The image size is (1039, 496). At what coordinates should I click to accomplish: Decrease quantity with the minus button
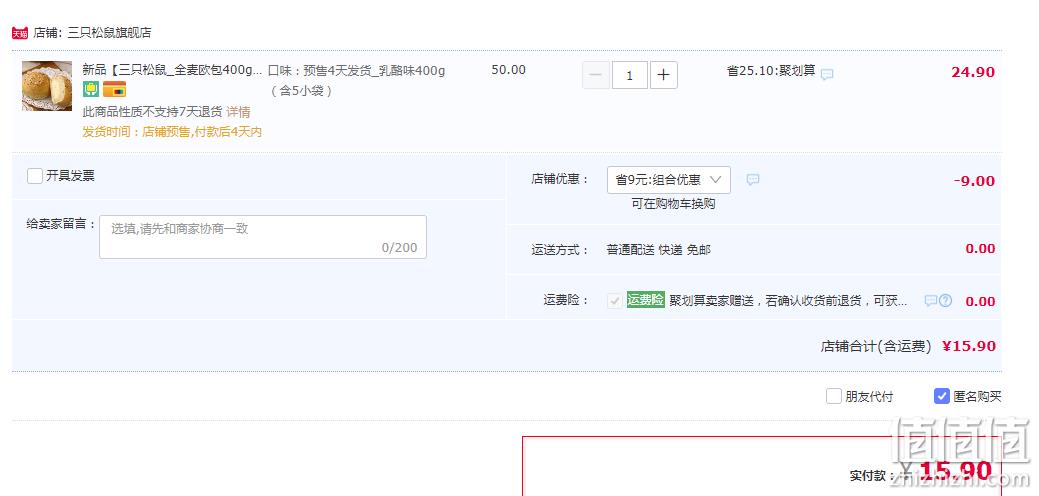[595, 75]
